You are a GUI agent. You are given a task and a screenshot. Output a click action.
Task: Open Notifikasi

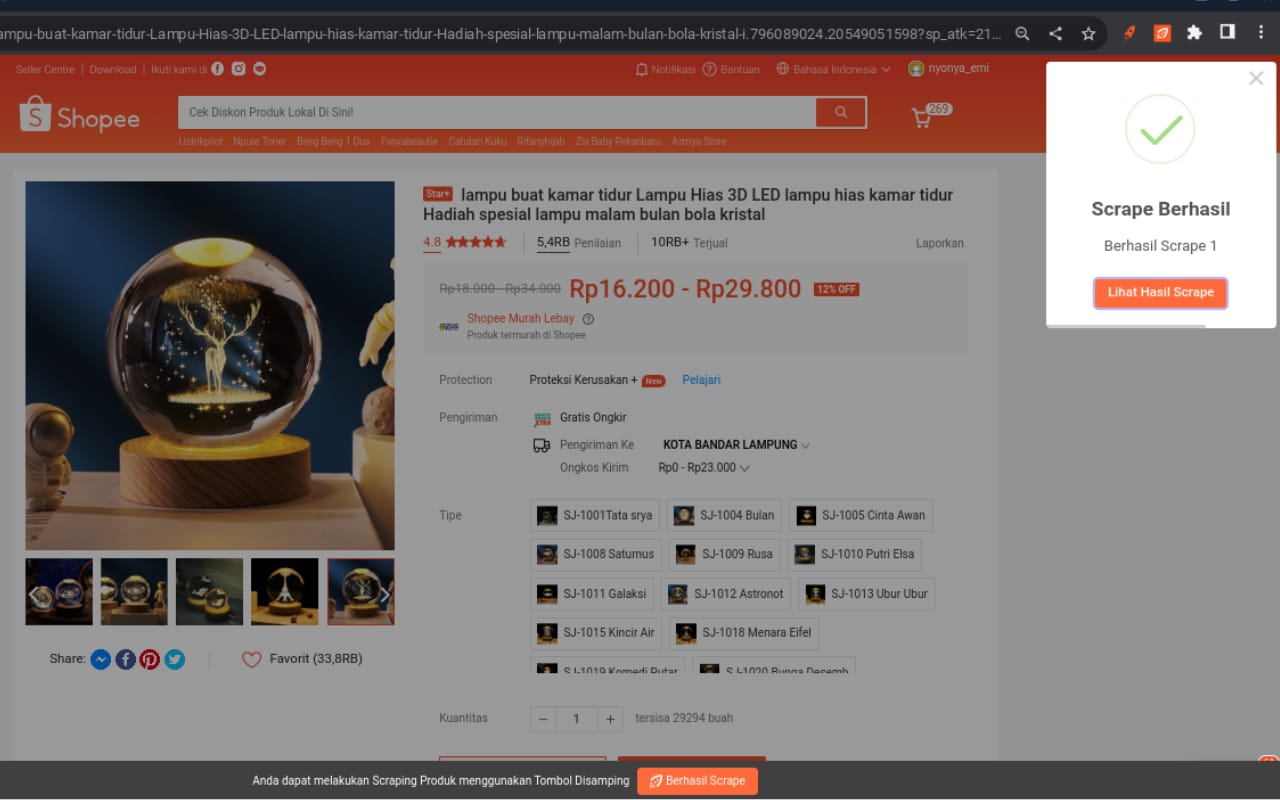pos(665,69)
